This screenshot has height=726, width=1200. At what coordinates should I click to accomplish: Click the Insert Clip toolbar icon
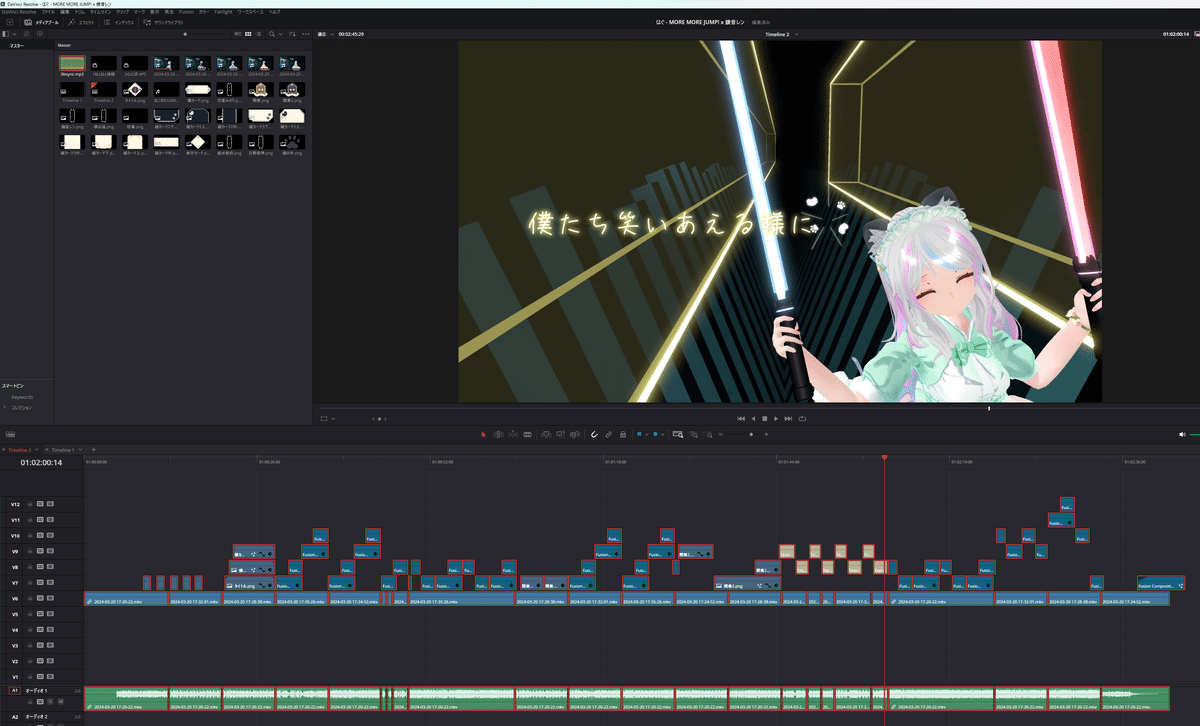click(546, 435)
